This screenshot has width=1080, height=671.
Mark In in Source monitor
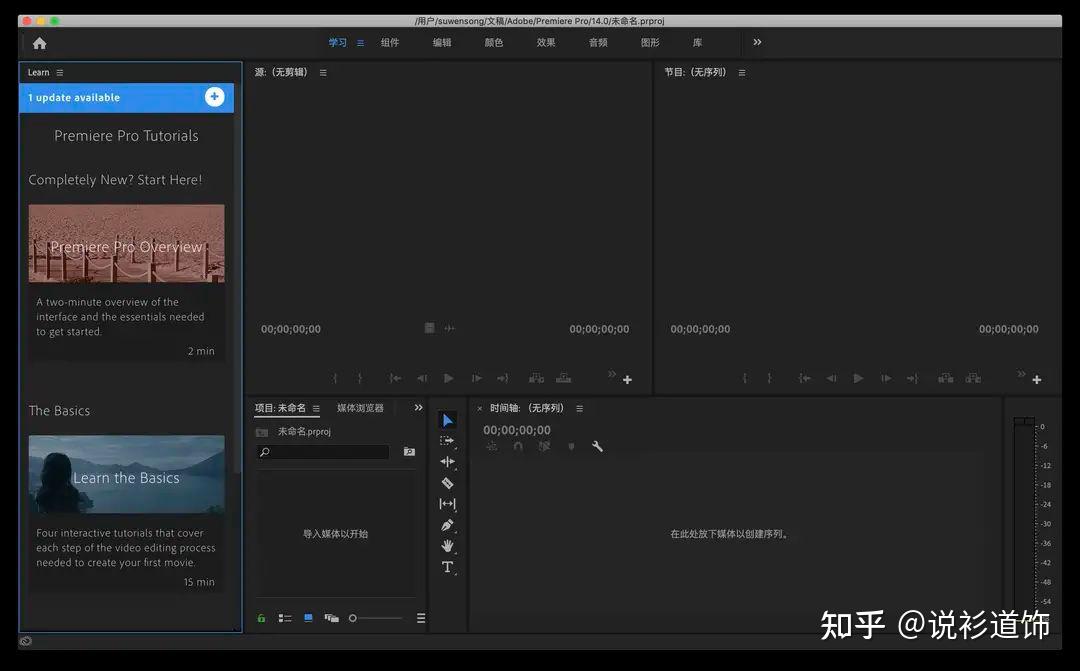pyautogui.click(x=335, y=378)
